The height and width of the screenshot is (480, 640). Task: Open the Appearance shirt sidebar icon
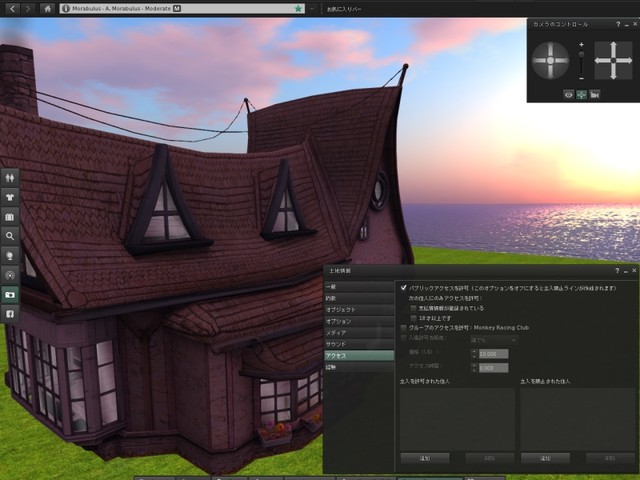point(10,197)
